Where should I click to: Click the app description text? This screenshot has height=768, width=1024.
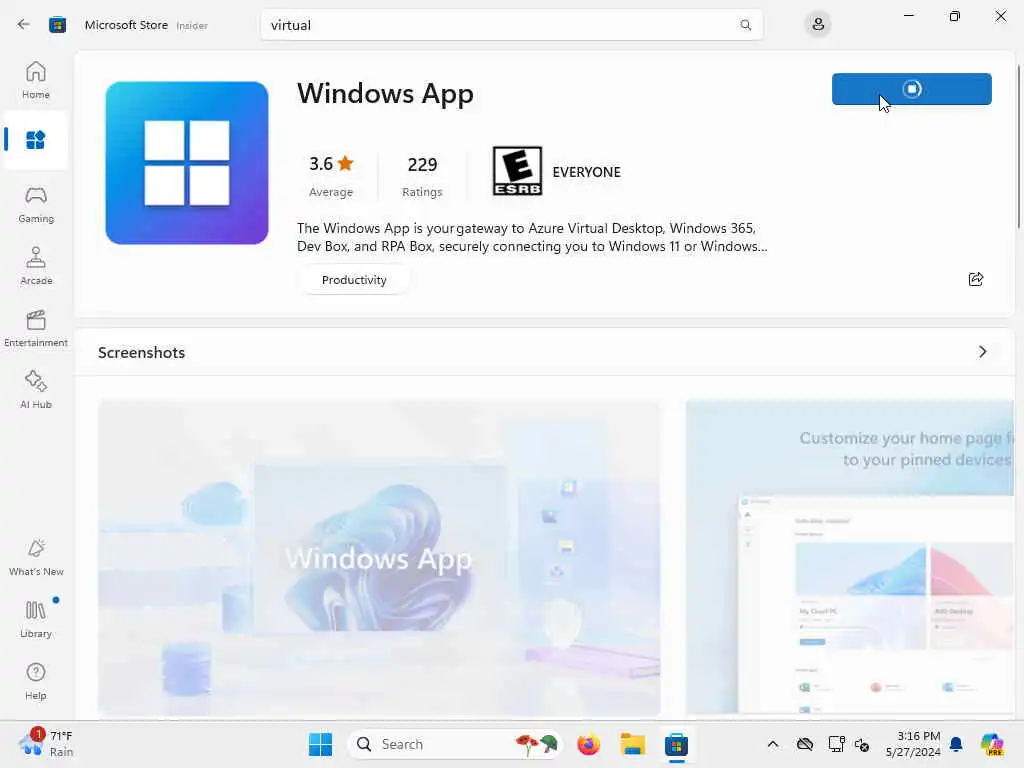coord(532,237)
